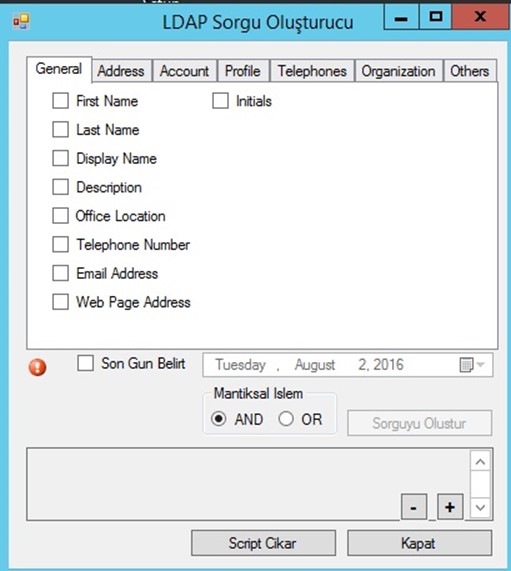The image size is (511, 571).
Task: Tick the Son Gun Belirt checkbox
Action: tap(85, 363)
